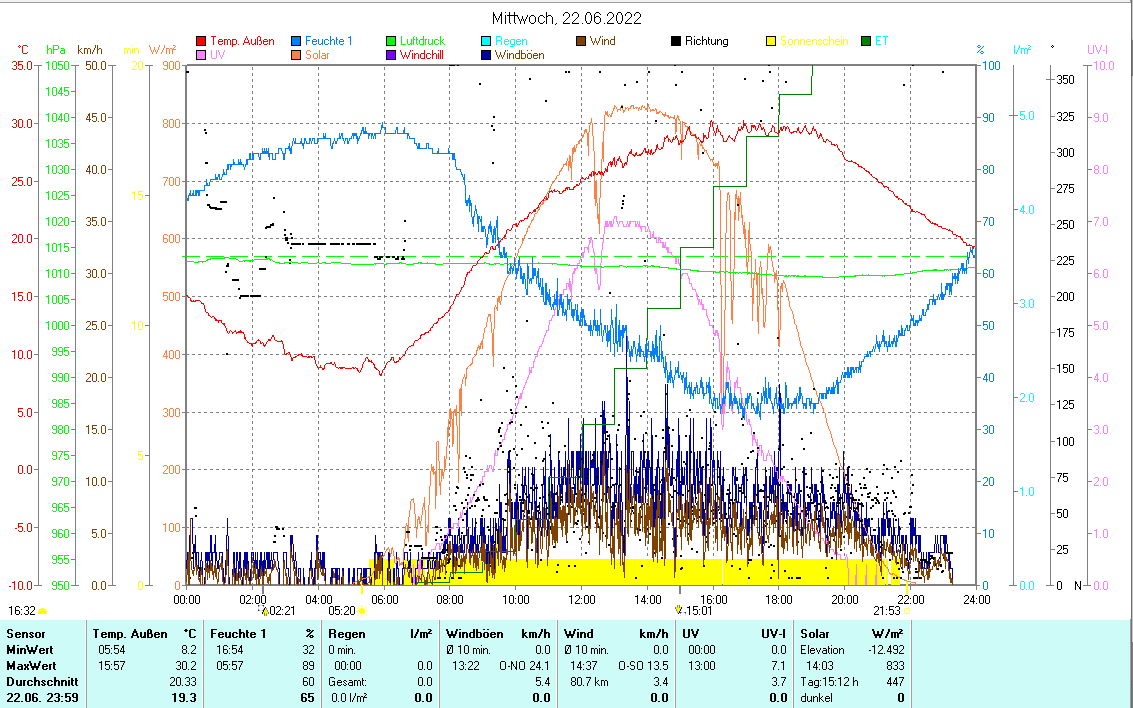Click the red Temp. Außen legend swatch
The height and width of the screenshot is (708, 1133).
pos(201,41)
